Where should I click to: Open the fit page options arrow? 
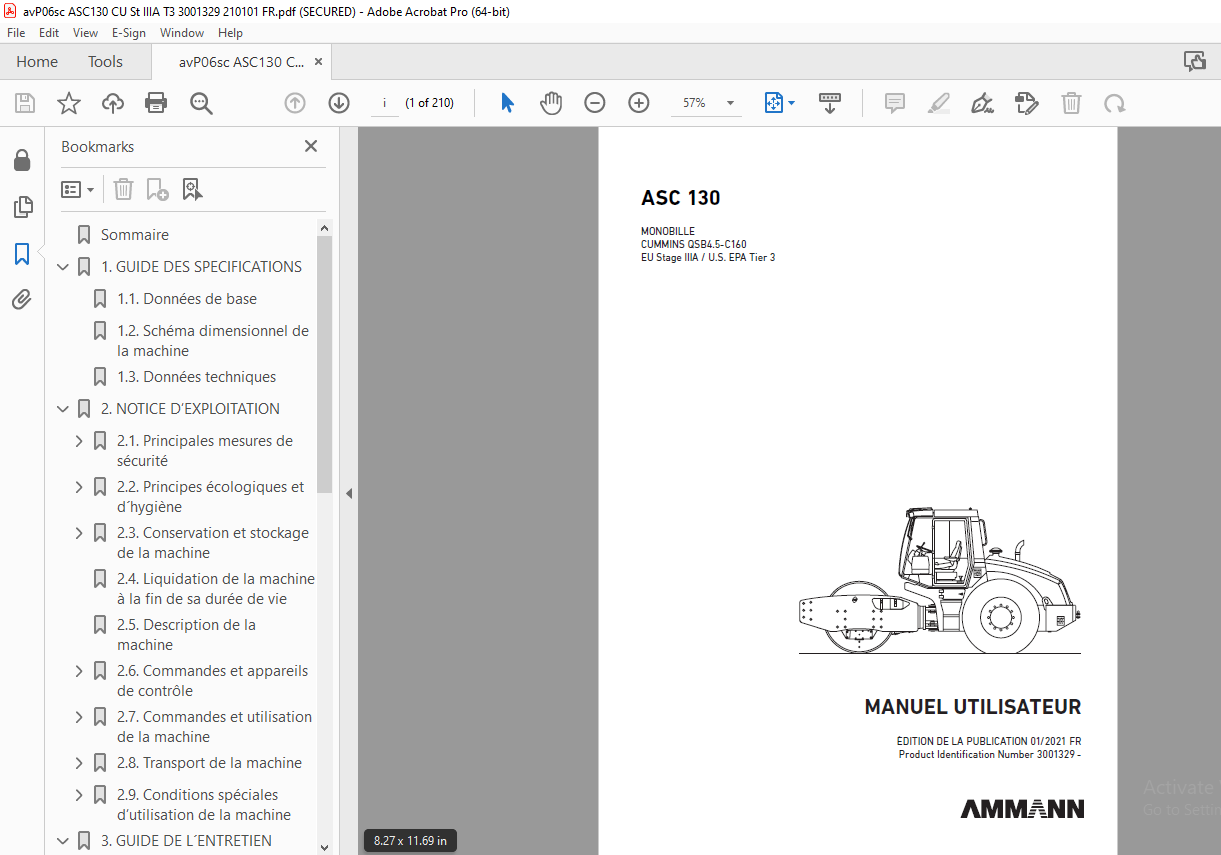(x=792, y=103)
